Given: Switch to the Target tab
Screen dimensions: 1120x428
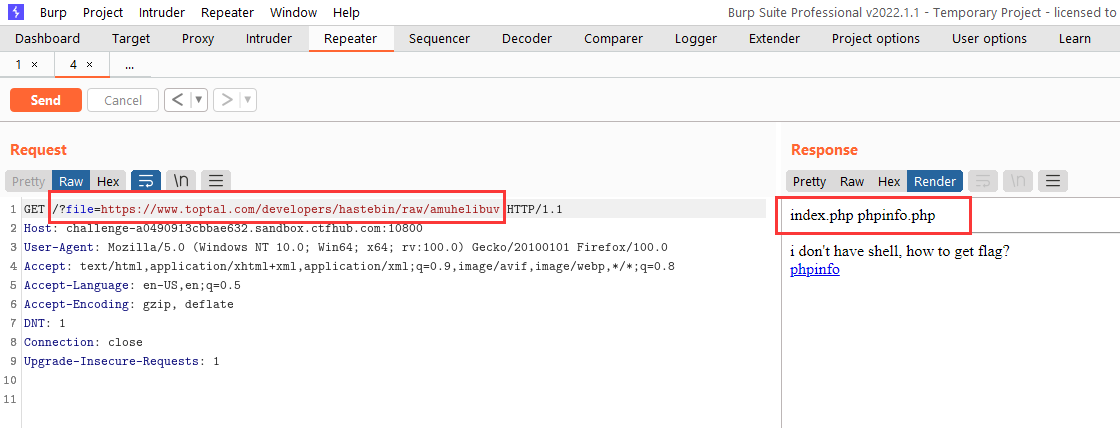Looking at the screenshot, I should pos(131,39).
